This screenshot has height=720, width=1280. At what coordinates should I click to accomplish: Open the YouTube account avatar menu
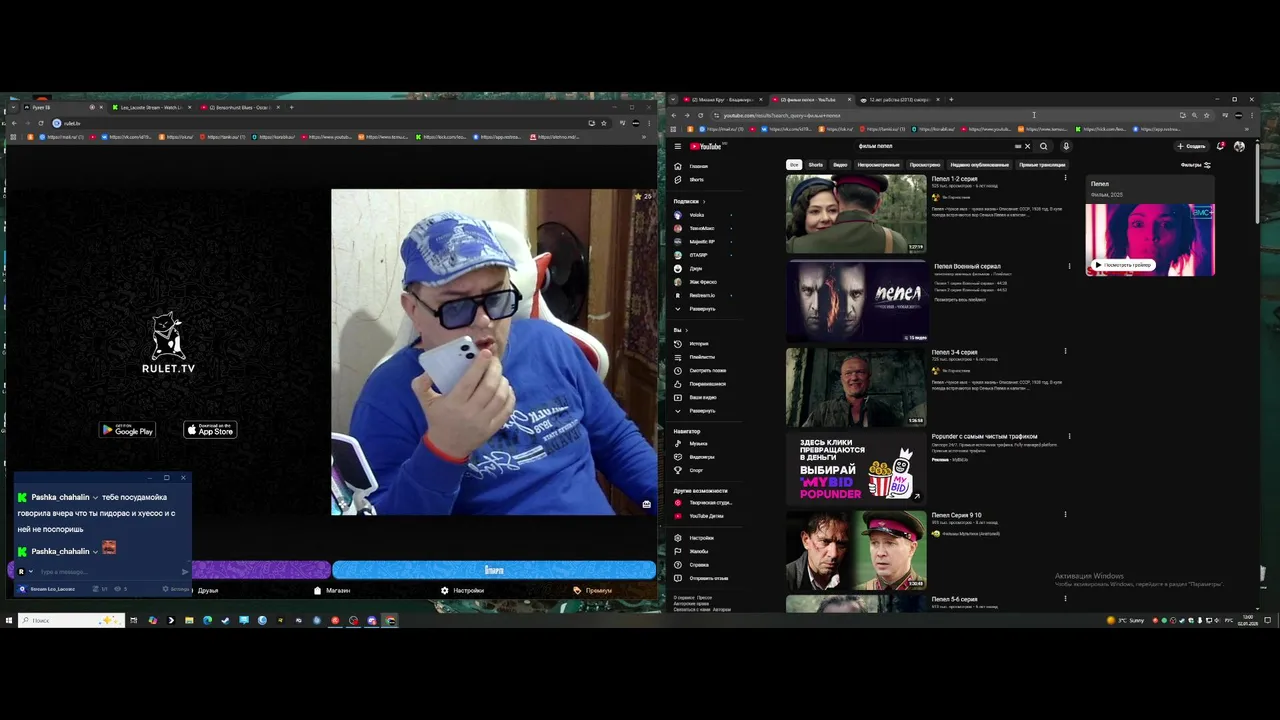pos(1239,146)
